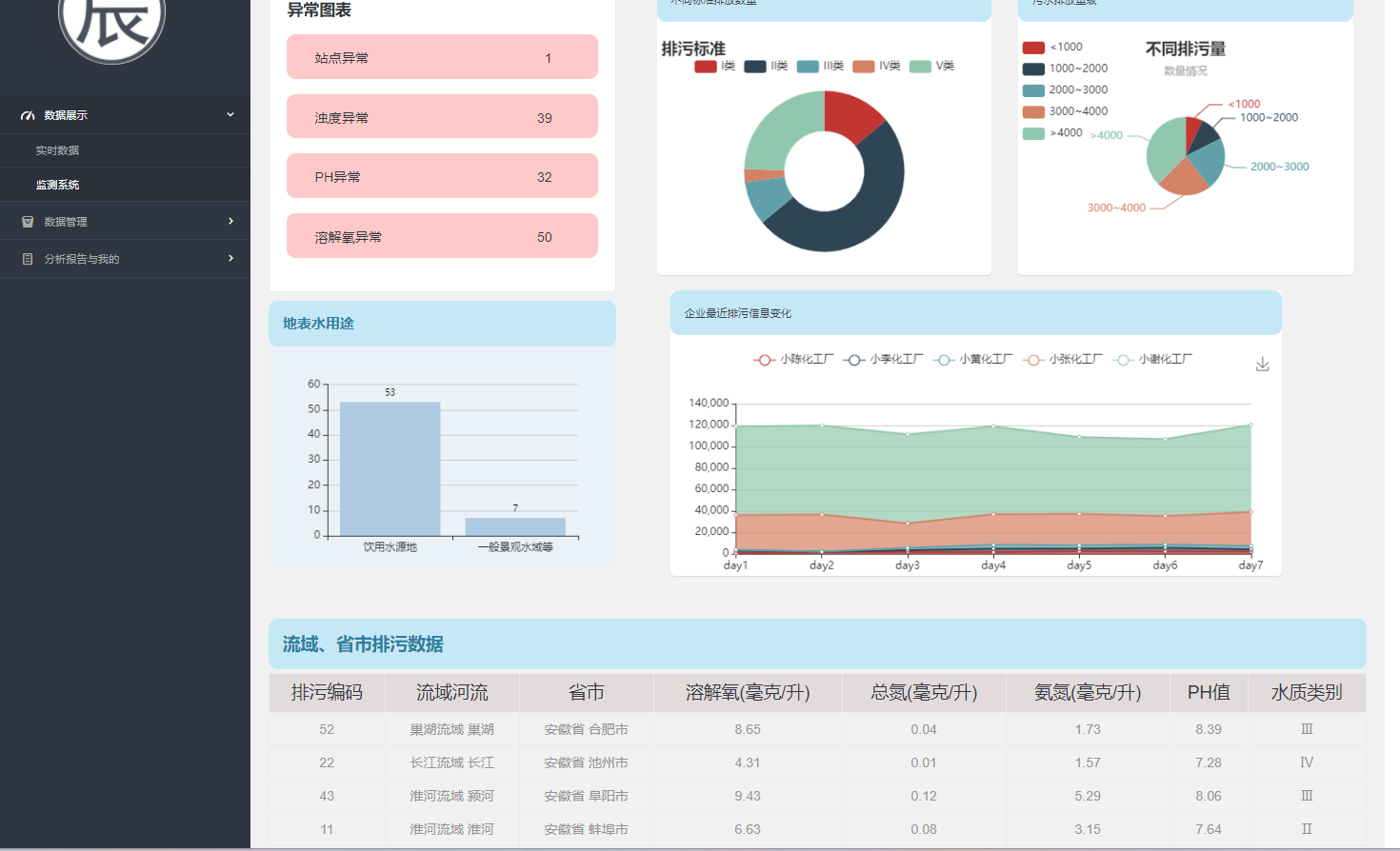Click the 总氮(毫克/升) column header

(x=924, y=693)
